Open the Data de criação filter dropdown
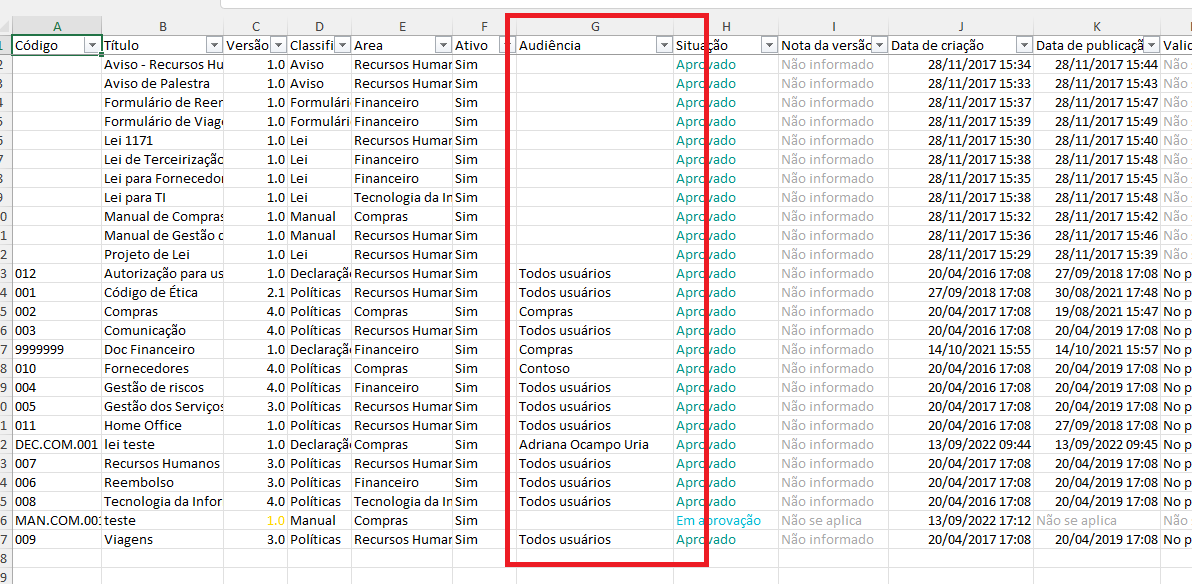Viewport: 1192px width, 584px height. point(1024,46)
